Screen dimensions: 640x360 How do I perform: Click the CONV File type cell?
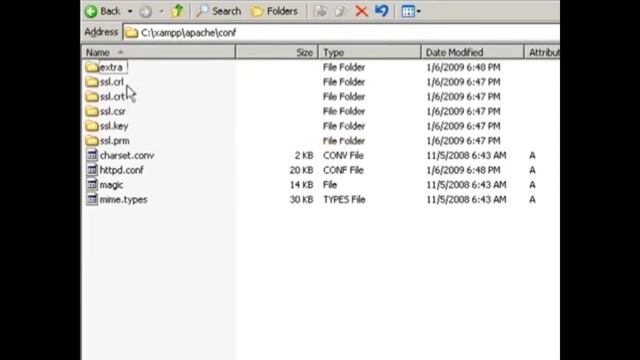pos(343,156)
